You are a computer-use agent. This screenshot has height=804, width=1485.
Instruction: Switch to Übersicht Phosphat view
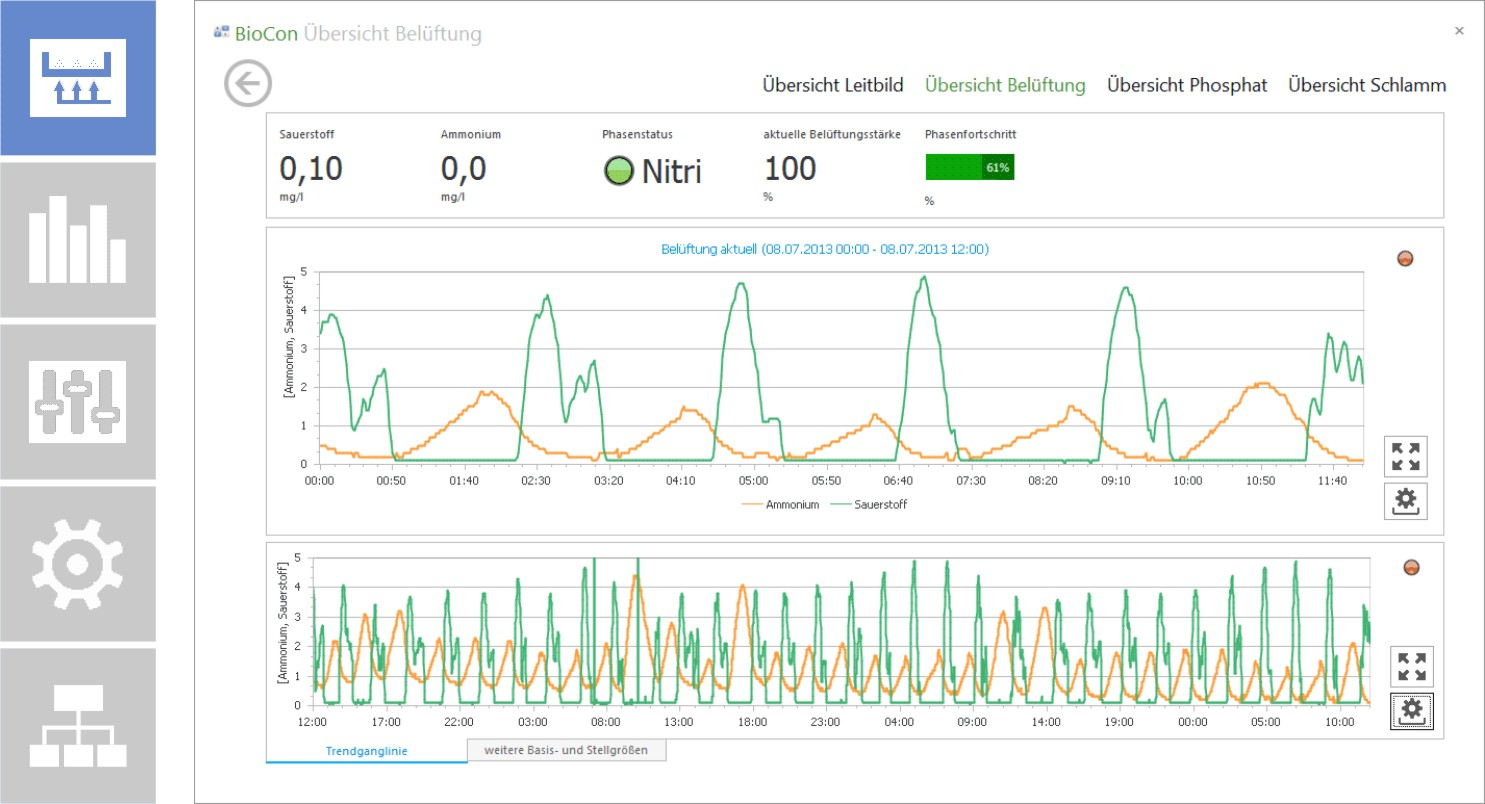[x=1187, y=85]
